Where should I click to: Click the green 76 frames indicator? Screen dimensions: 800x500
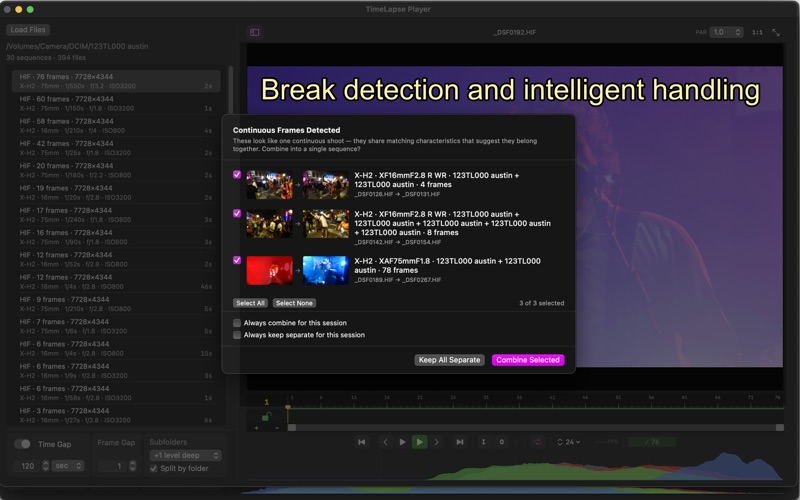click(652, 442)
